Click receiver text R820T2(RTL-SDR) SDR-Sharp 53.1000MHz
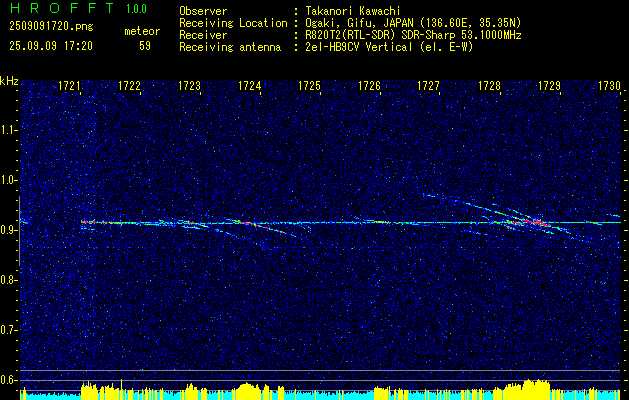 point(413,35)
